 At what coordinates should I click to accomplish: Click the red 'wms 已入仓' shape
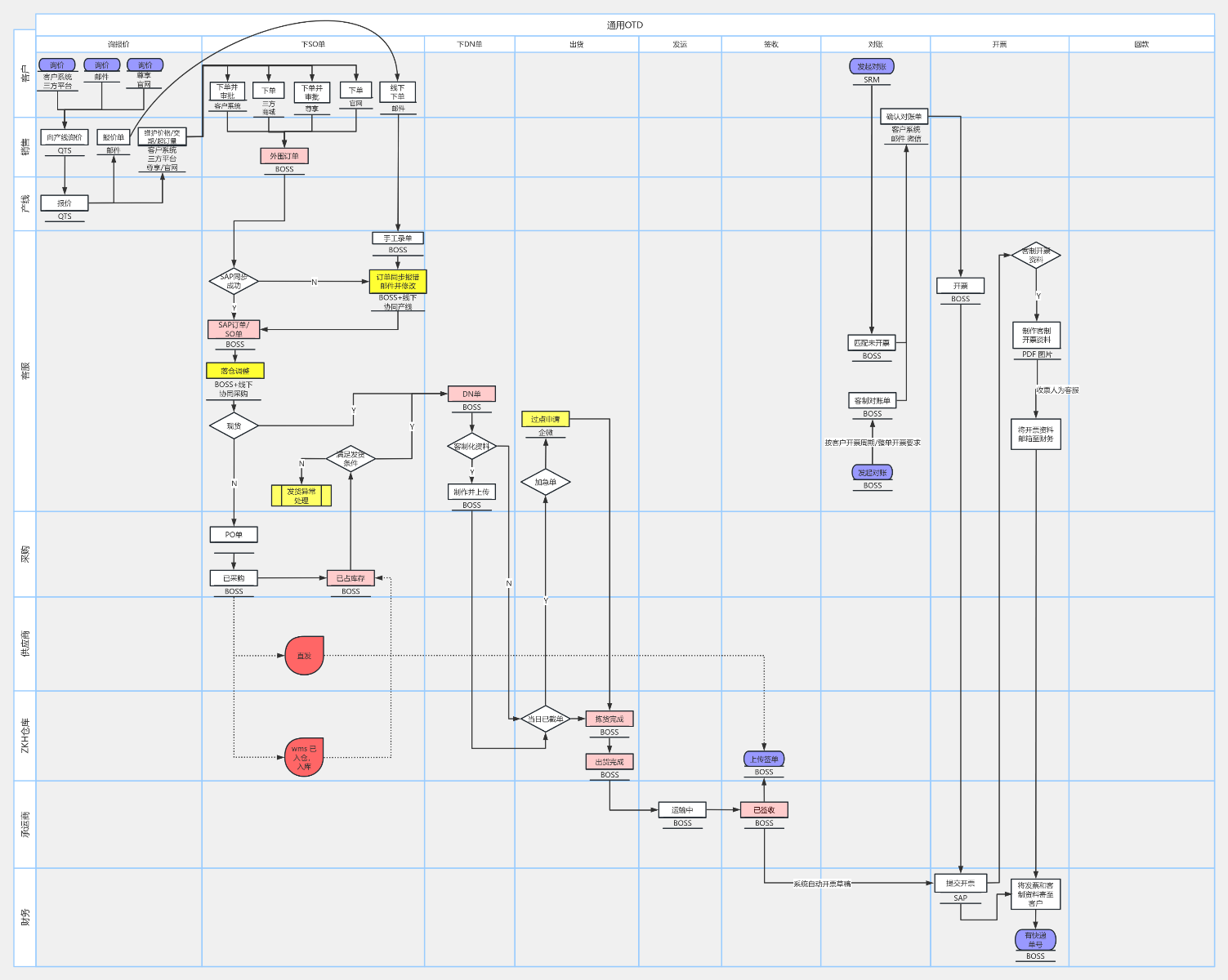[304, 757]
